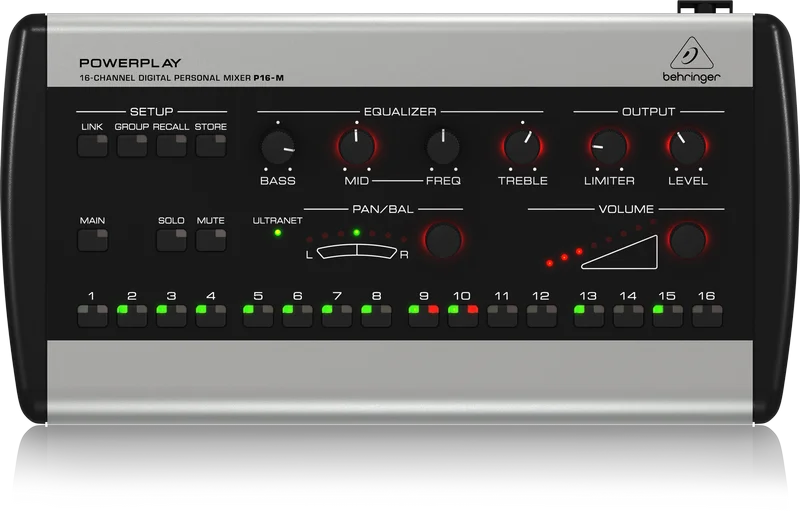Click the FREQ equalizer knob
Image resolution: width=800 pixels, height=513 pixels.
click(443, 146)
